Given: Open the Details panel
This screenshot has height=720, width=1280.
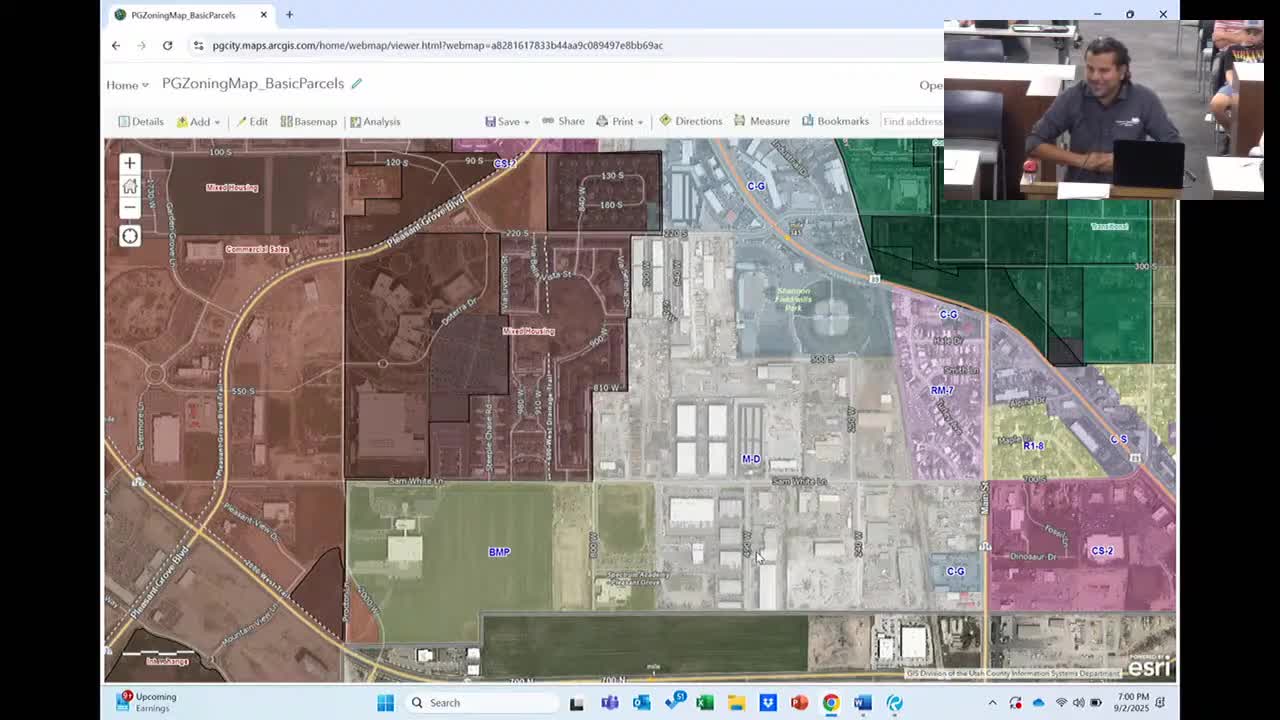Looking at the screenshot, I should (x=141, y=121).
